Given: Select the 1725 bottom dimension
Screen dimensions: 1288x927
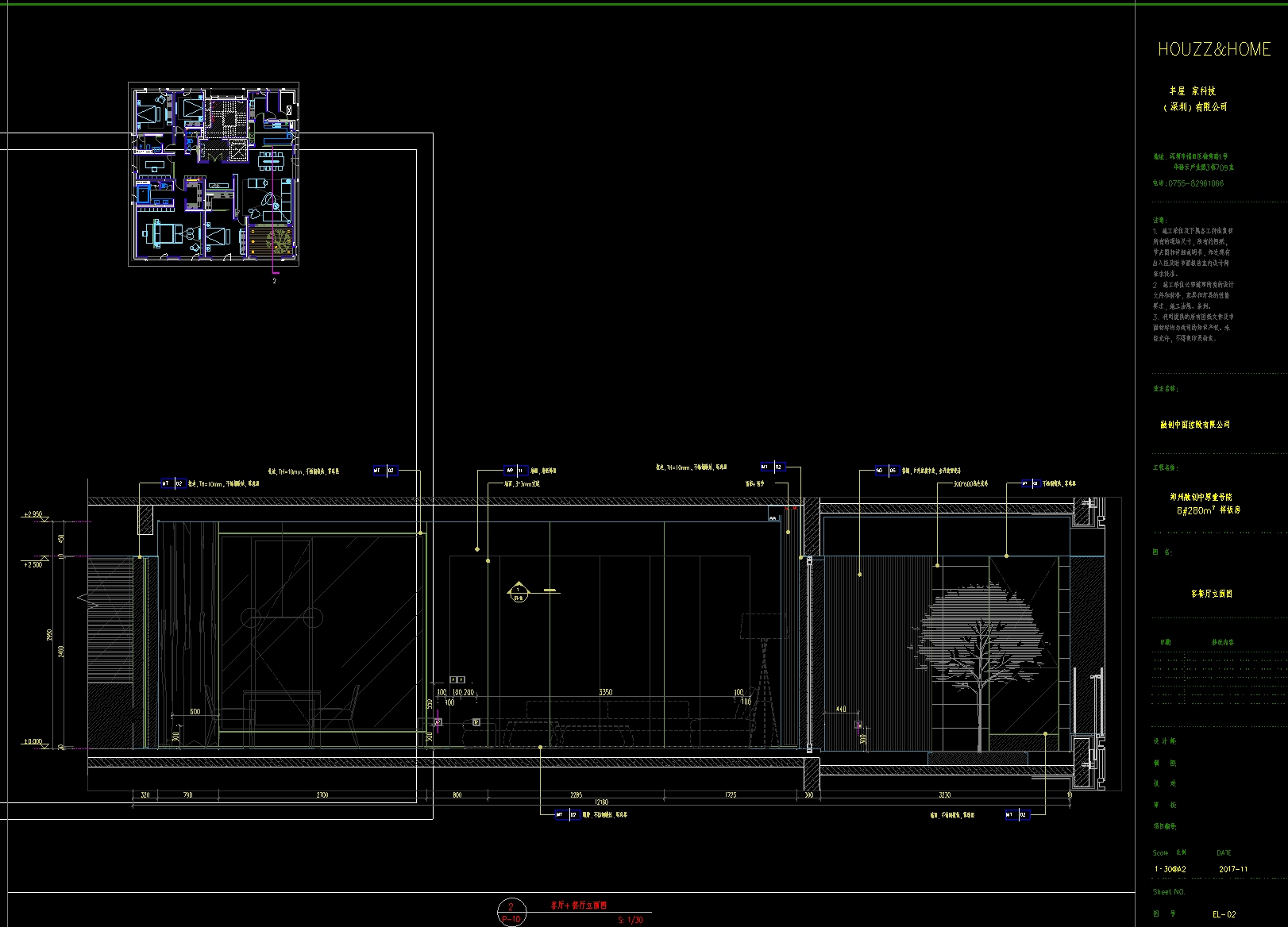Looking at the screenshot, I should [x=730, y=794].
